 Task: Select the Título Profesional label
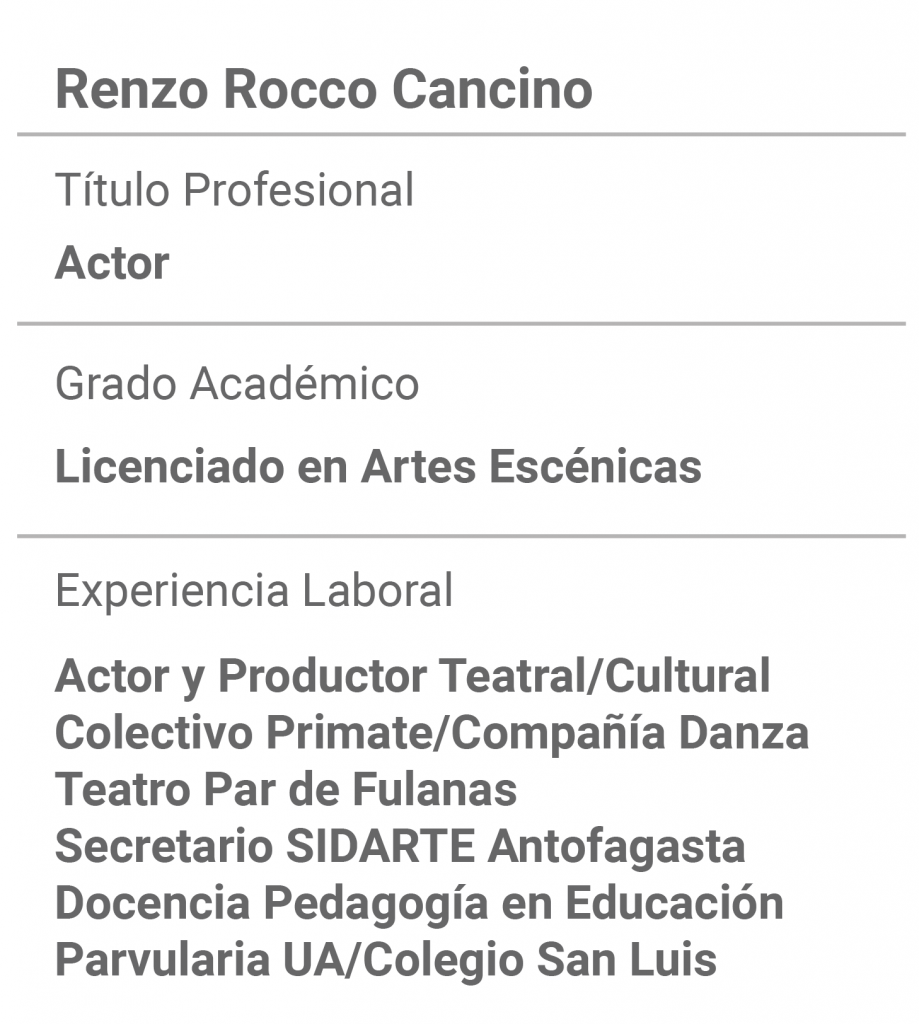click(235, 190)
